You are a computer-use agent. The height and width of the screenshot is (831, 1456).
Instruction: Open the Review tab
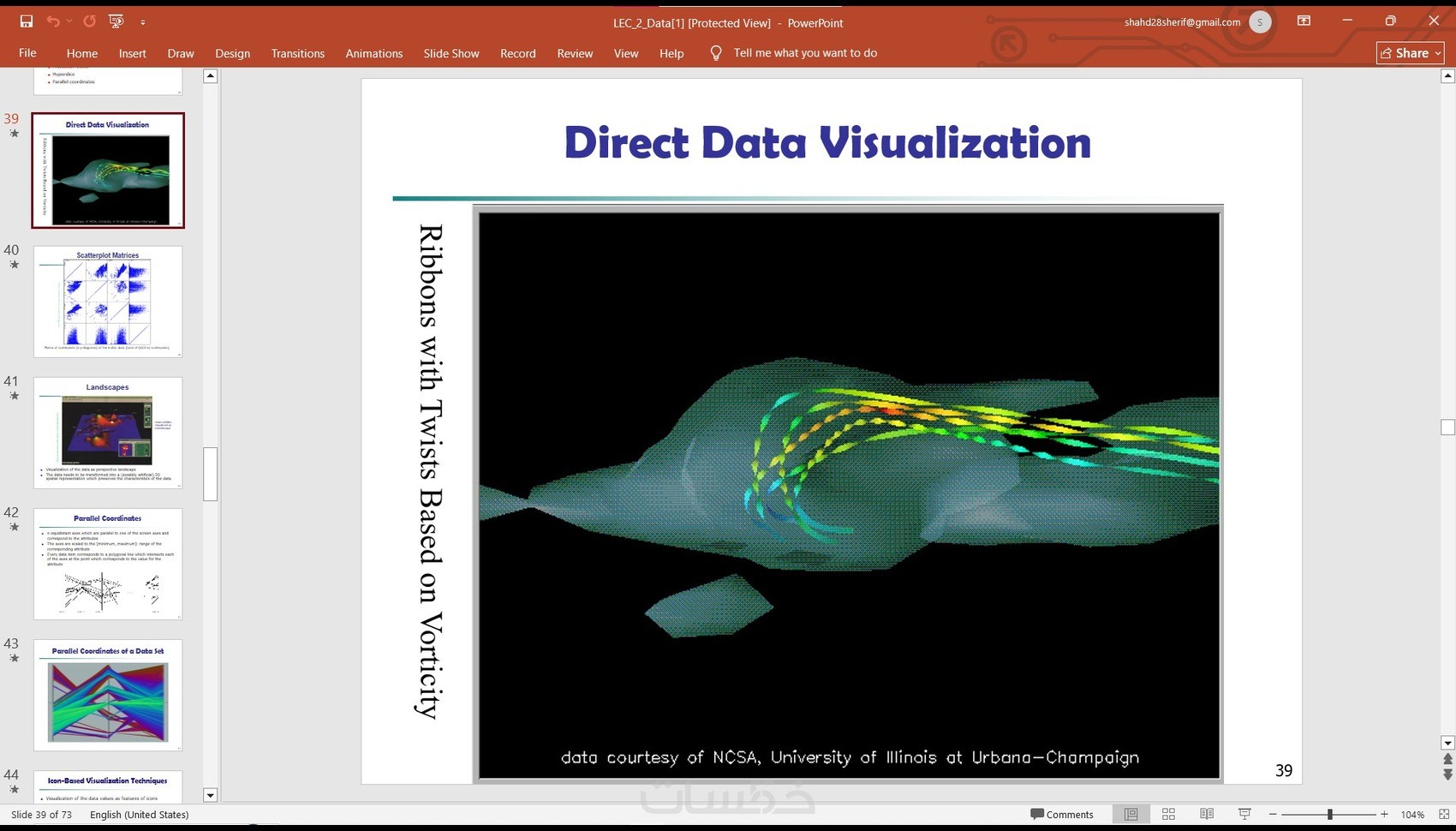tap(575, 53)
